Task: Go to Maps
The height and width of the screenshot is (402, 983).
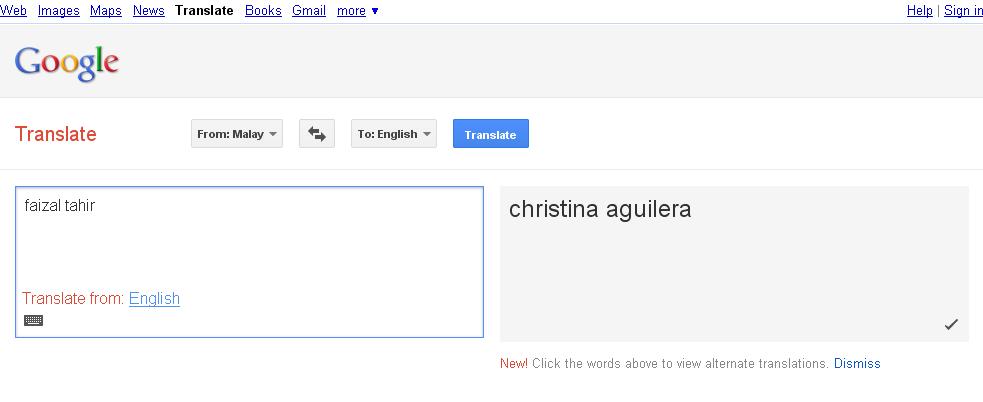Action: click(106, 11)
